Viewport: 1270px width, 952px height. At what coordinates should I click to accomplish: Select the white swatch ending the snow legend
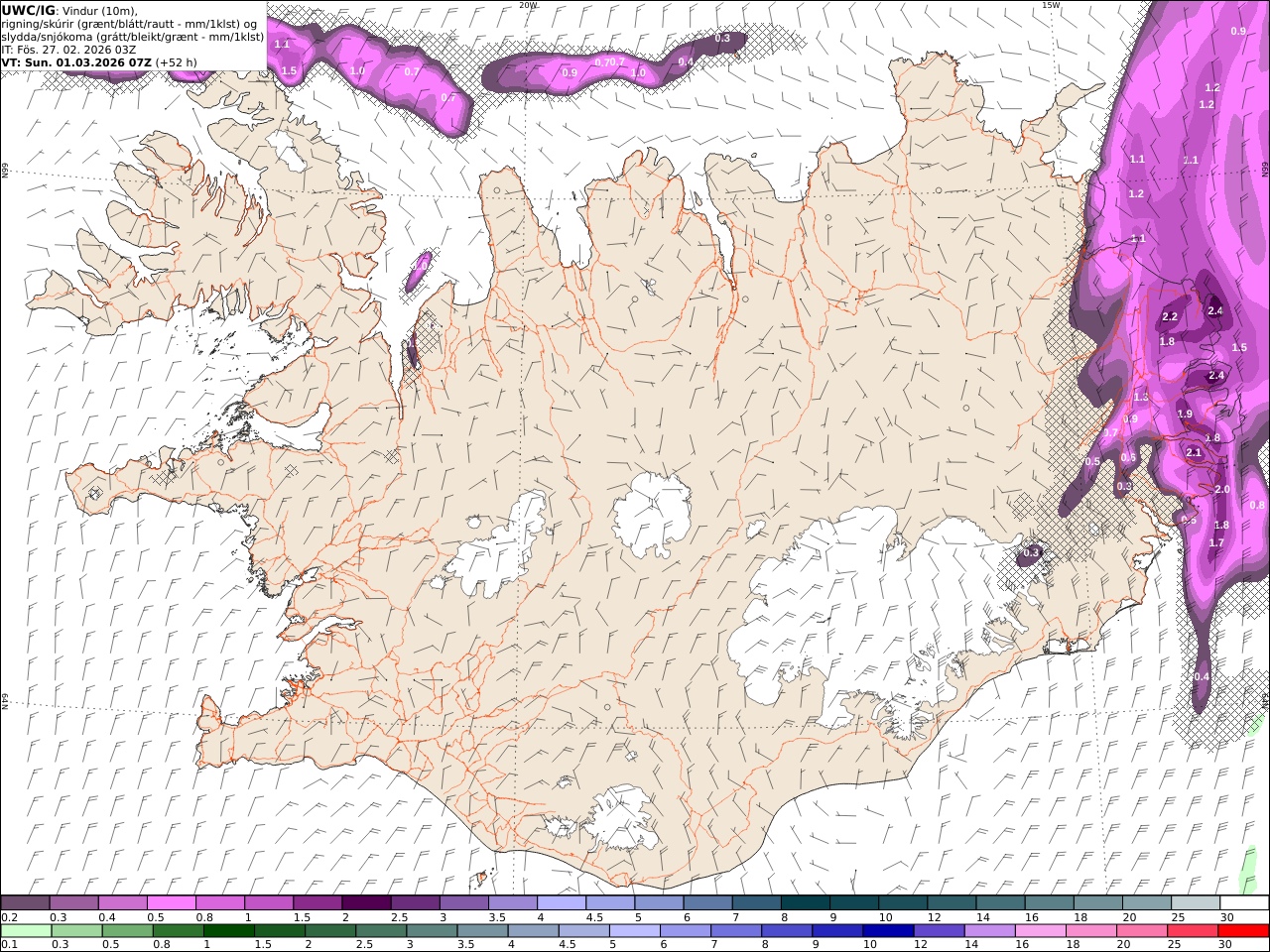pyautogui.click(x=1243, y=903)
